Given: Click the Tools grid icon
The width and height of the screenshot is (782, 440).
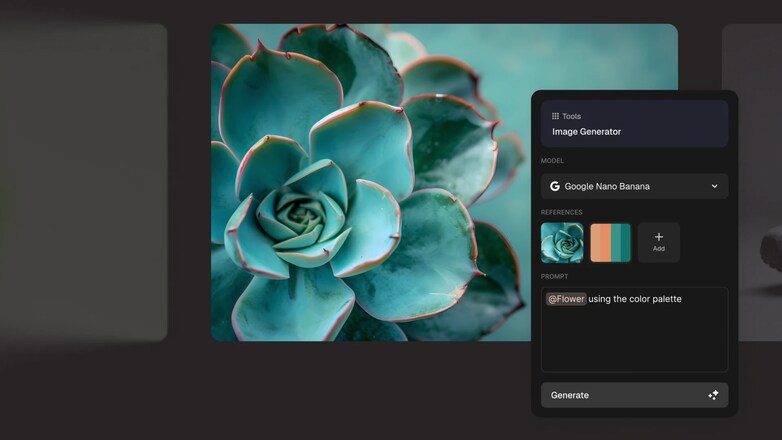Looking at the screenshot, I should click(555, 116).
